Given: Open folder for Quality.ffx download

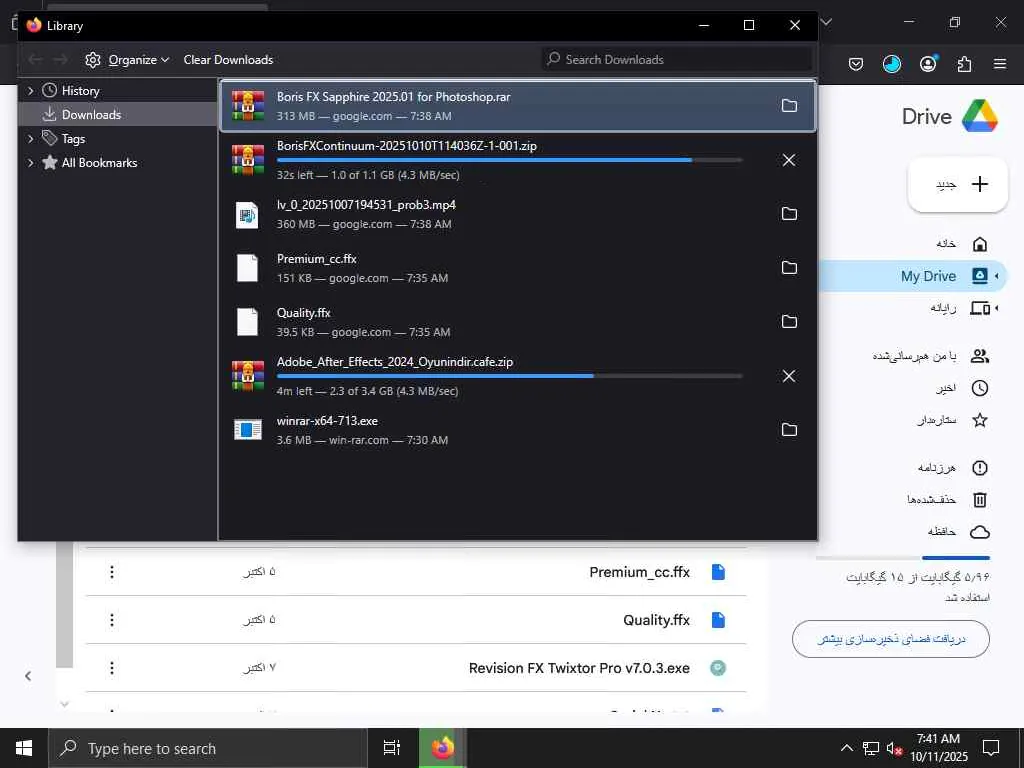Looking at the screenshot, I should 789,321.
